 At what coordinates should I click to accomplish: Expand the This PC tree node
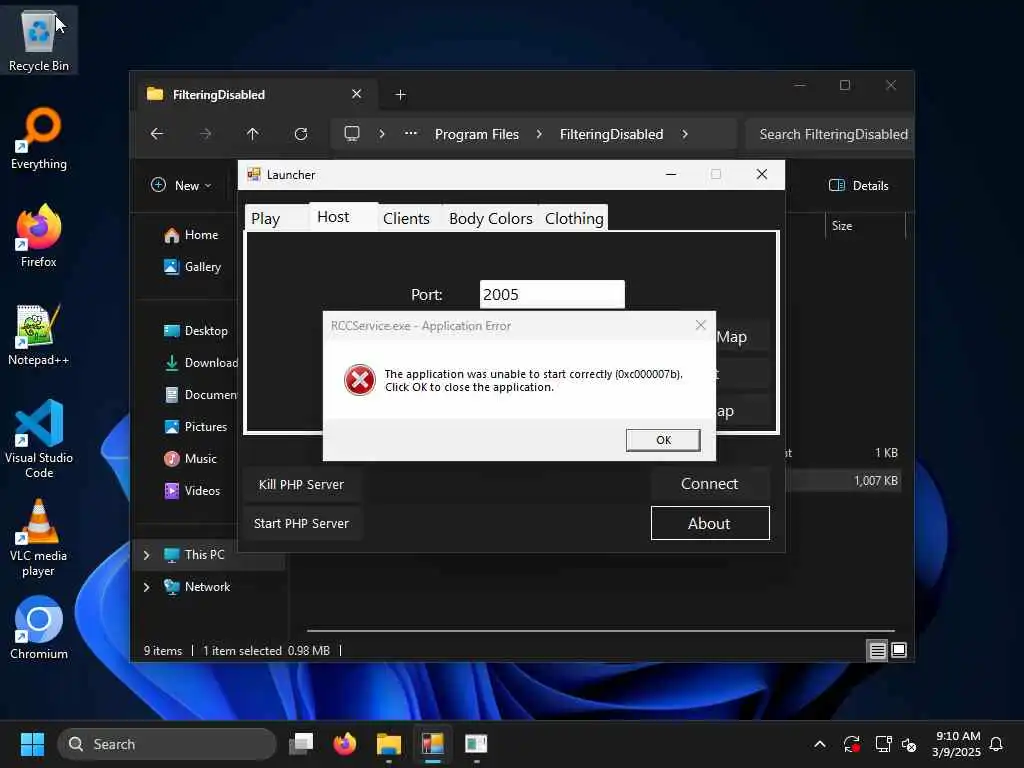coord(146,554)
